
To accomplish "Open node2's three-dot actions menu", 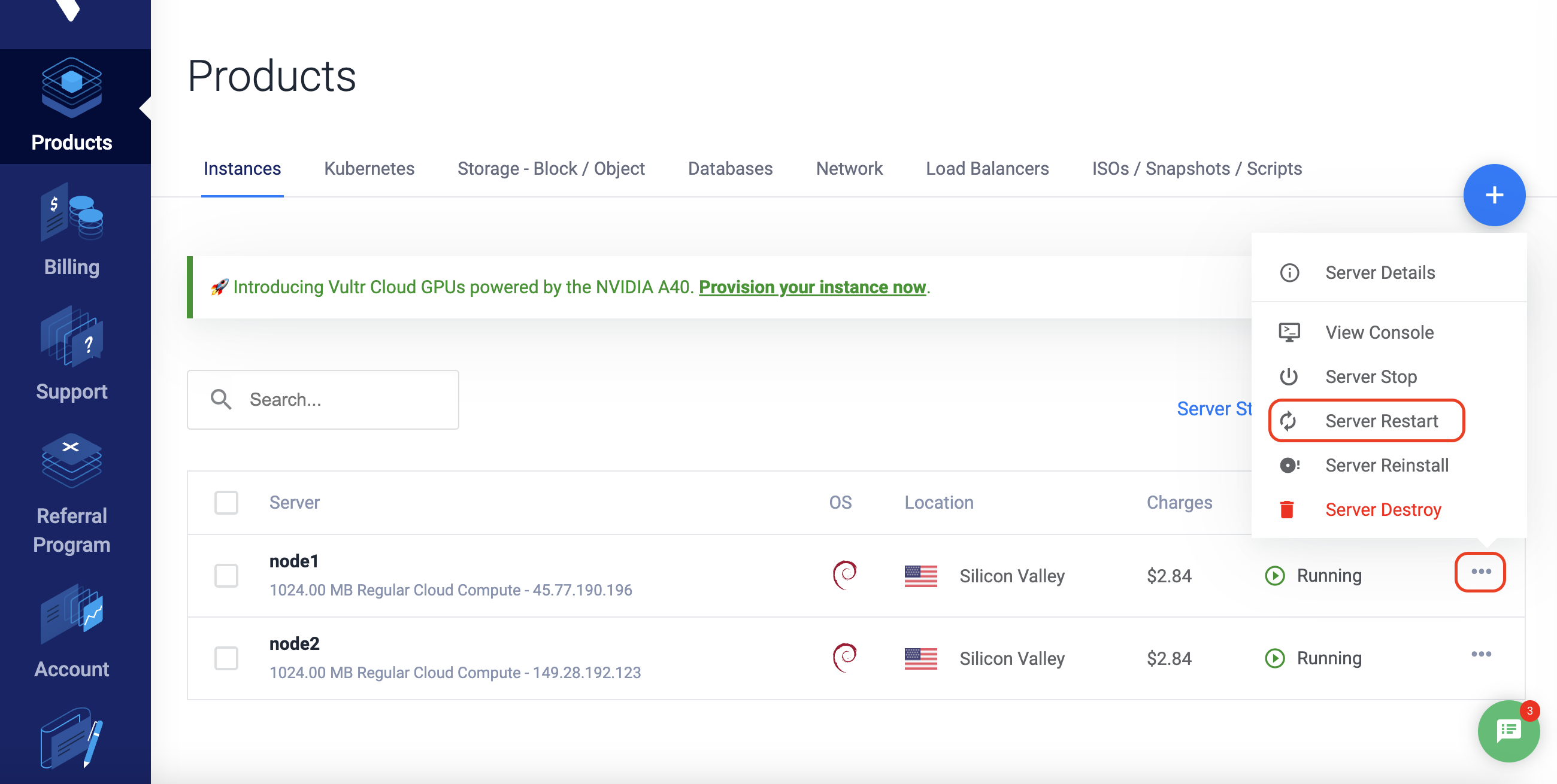I will click(x=1481, y=654).
